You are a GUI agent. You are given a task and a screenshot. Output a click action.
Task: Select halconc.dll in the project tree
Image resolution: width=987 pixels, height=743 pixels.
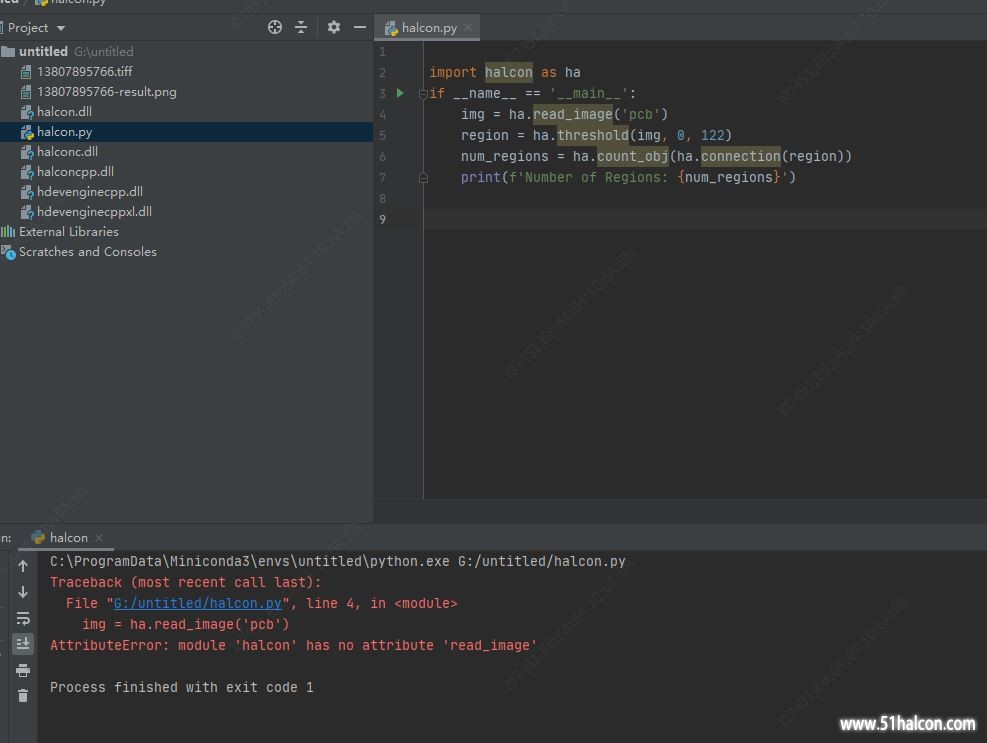click(67, 152)
